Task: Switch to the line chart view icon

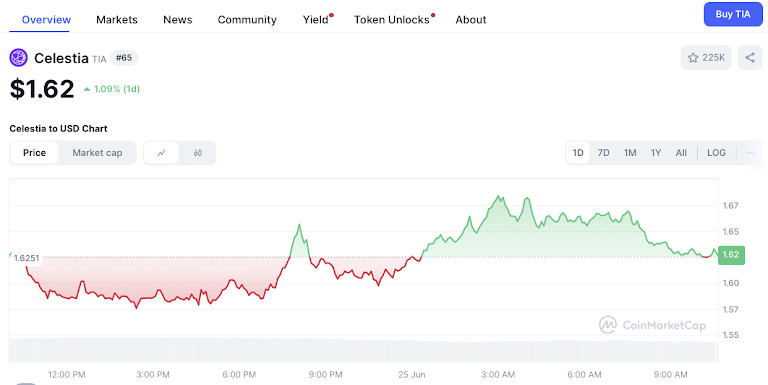Action: [161, 153]
